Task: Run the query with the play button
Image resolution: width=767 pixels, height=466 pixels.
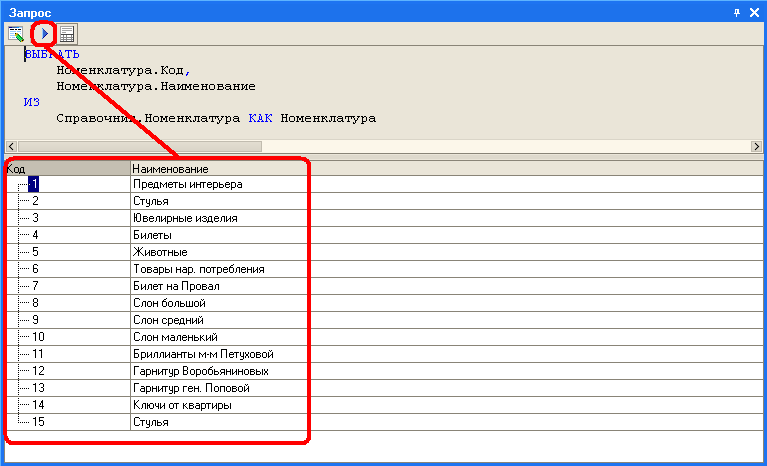Action: tap(45, 34)
